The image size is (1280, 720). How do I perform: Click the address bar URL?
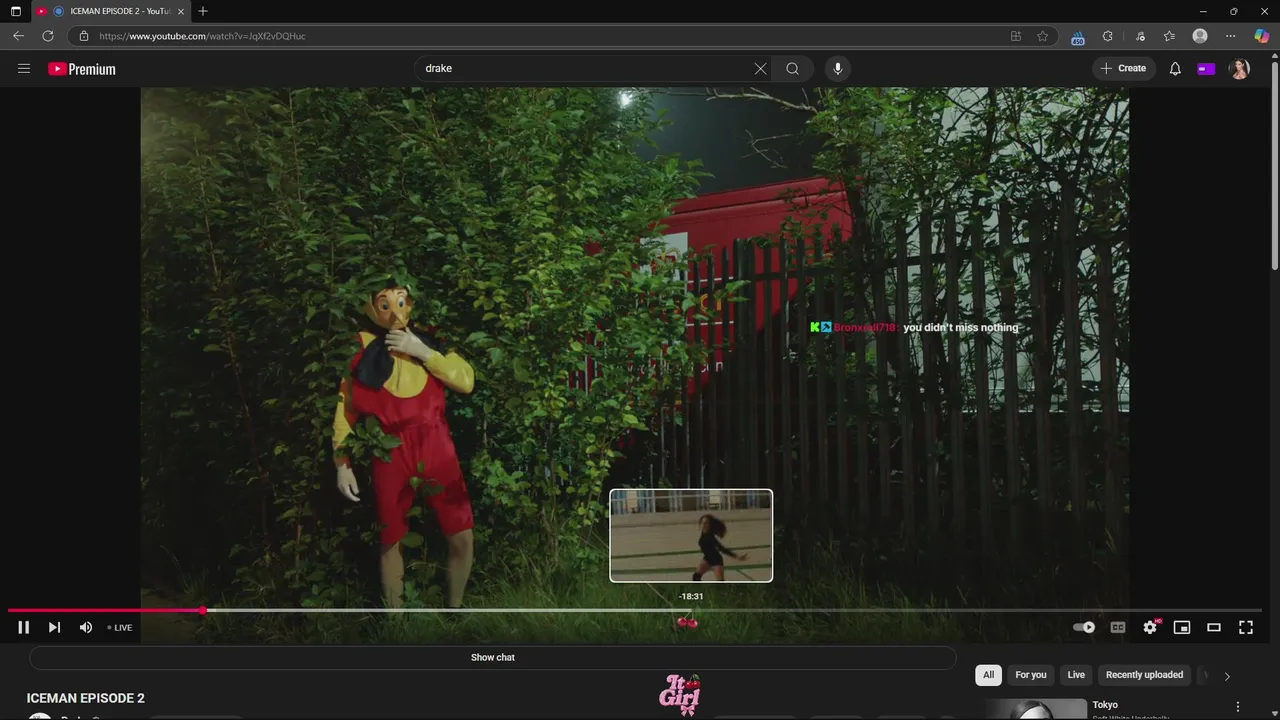(x=203, y=36)
